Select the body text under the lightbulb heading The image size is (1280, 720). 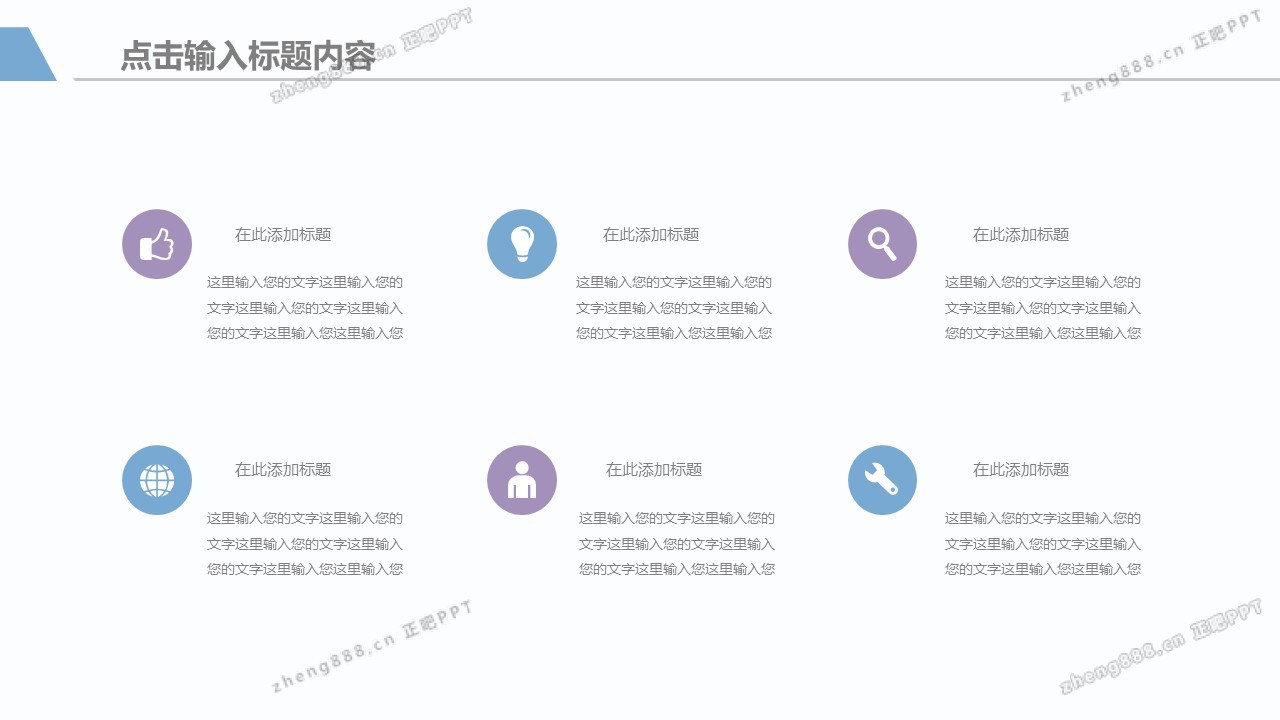[x=674, y=308]
